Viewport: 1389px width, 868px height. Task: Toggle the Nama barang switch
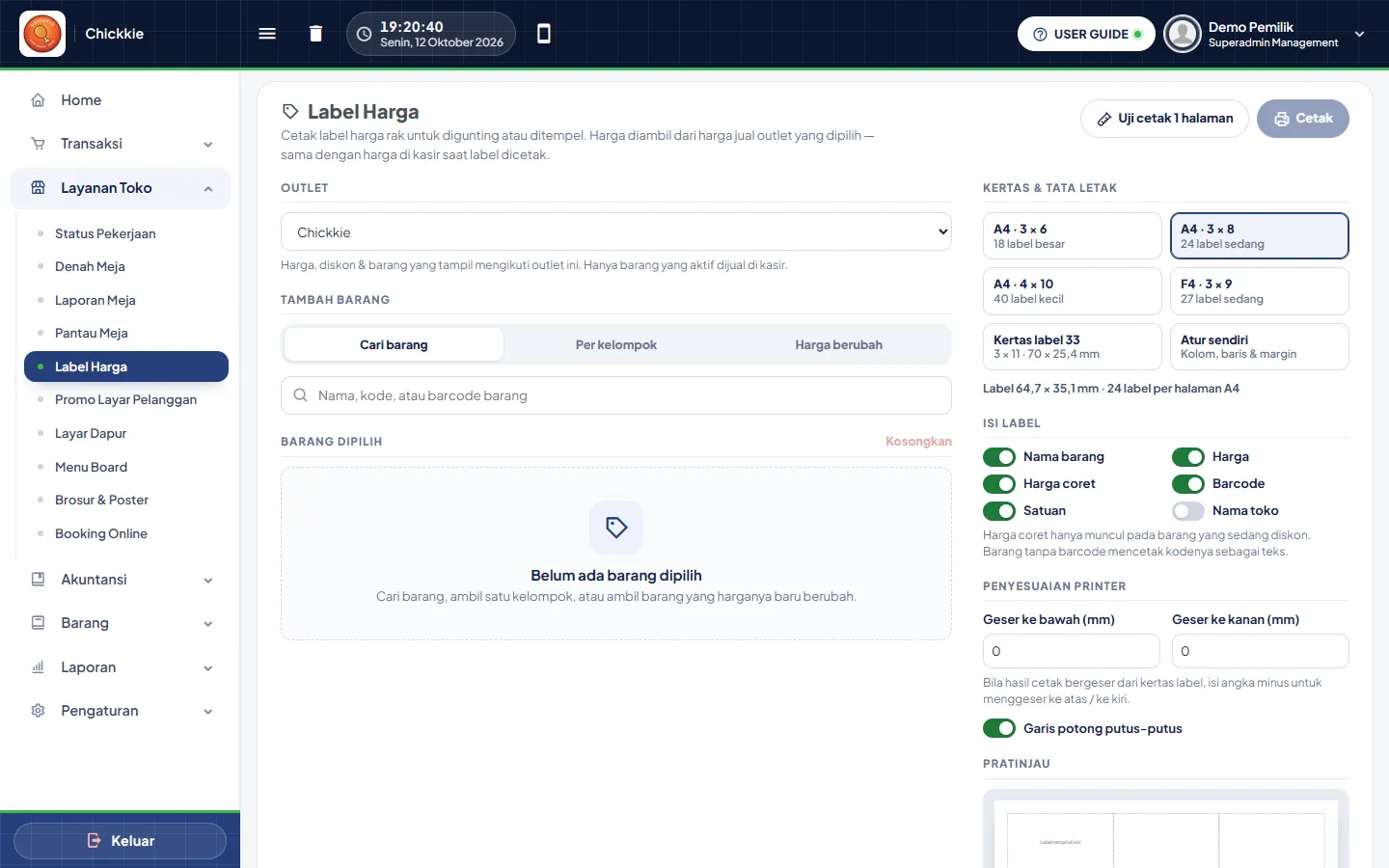(x=999, y=456)
